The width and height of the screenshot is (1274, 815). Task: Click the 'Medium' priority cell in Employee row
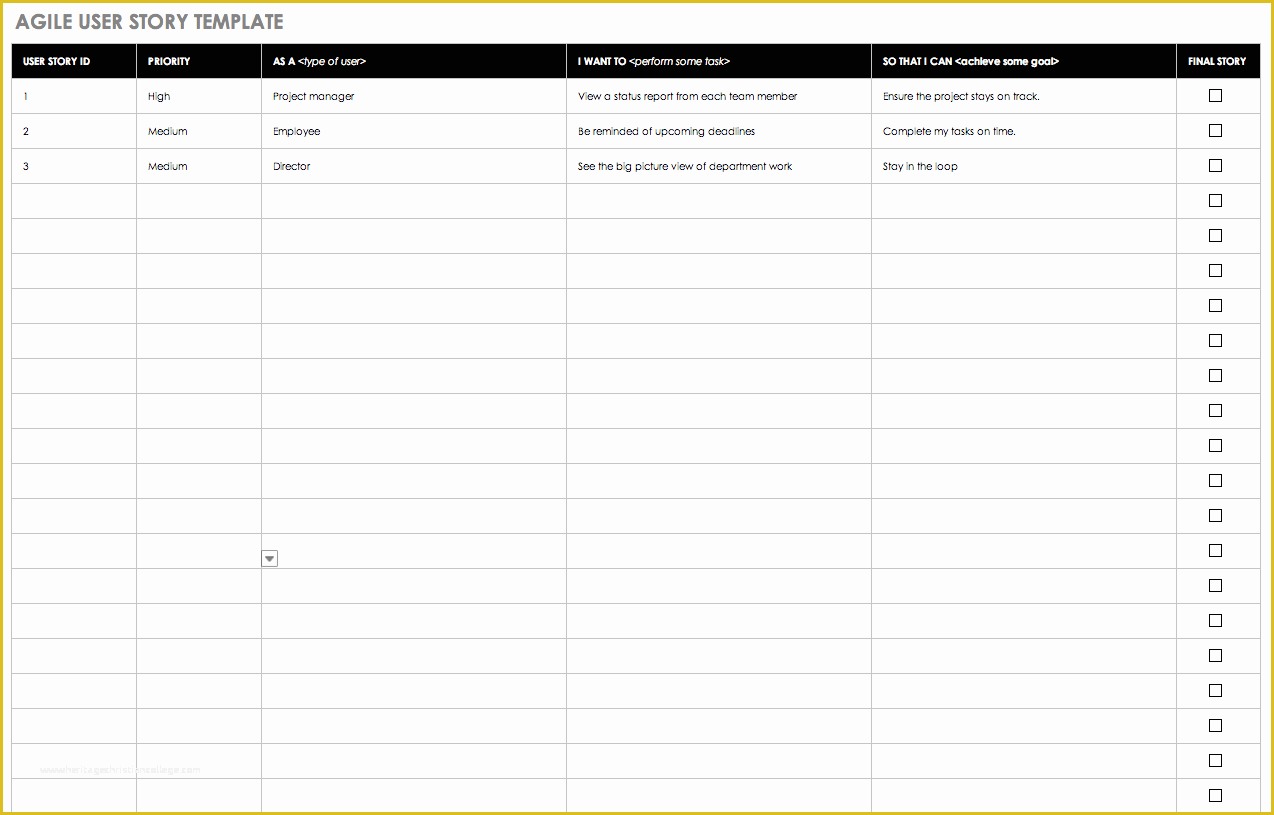coord(199,131)
